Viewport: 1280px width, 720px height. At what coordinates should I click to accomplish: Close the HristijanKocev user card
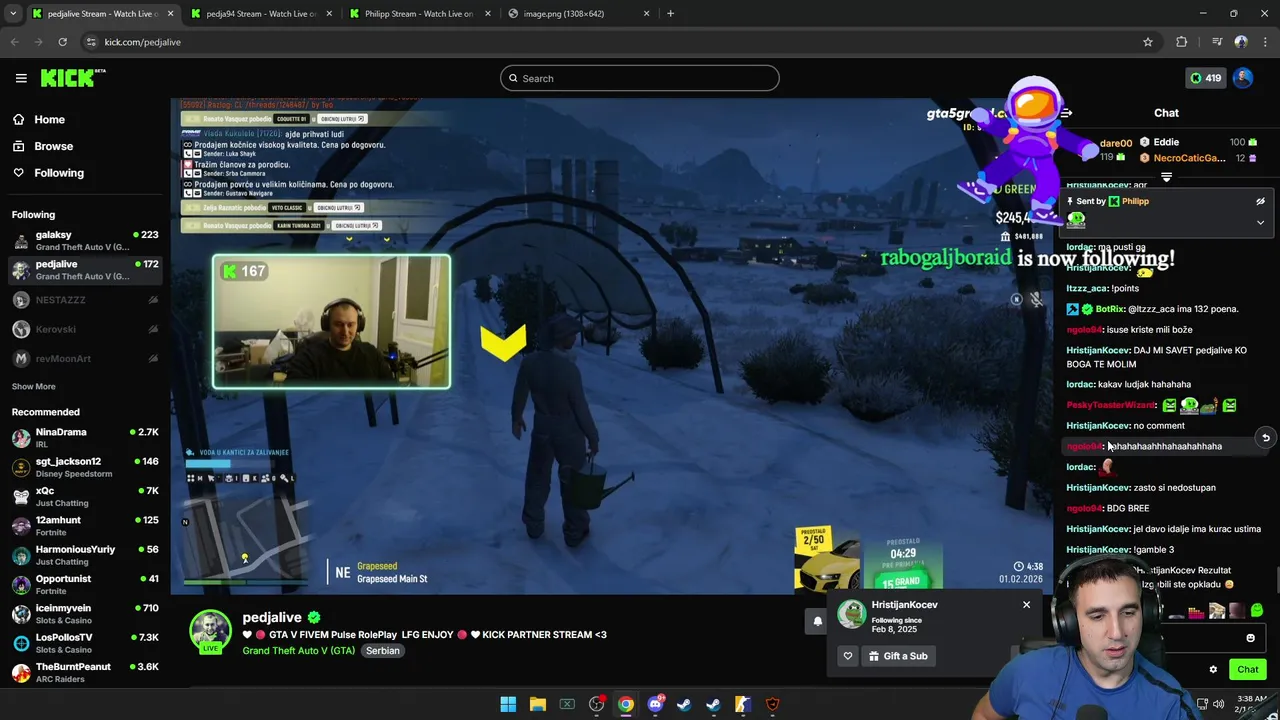point(1026,605)
